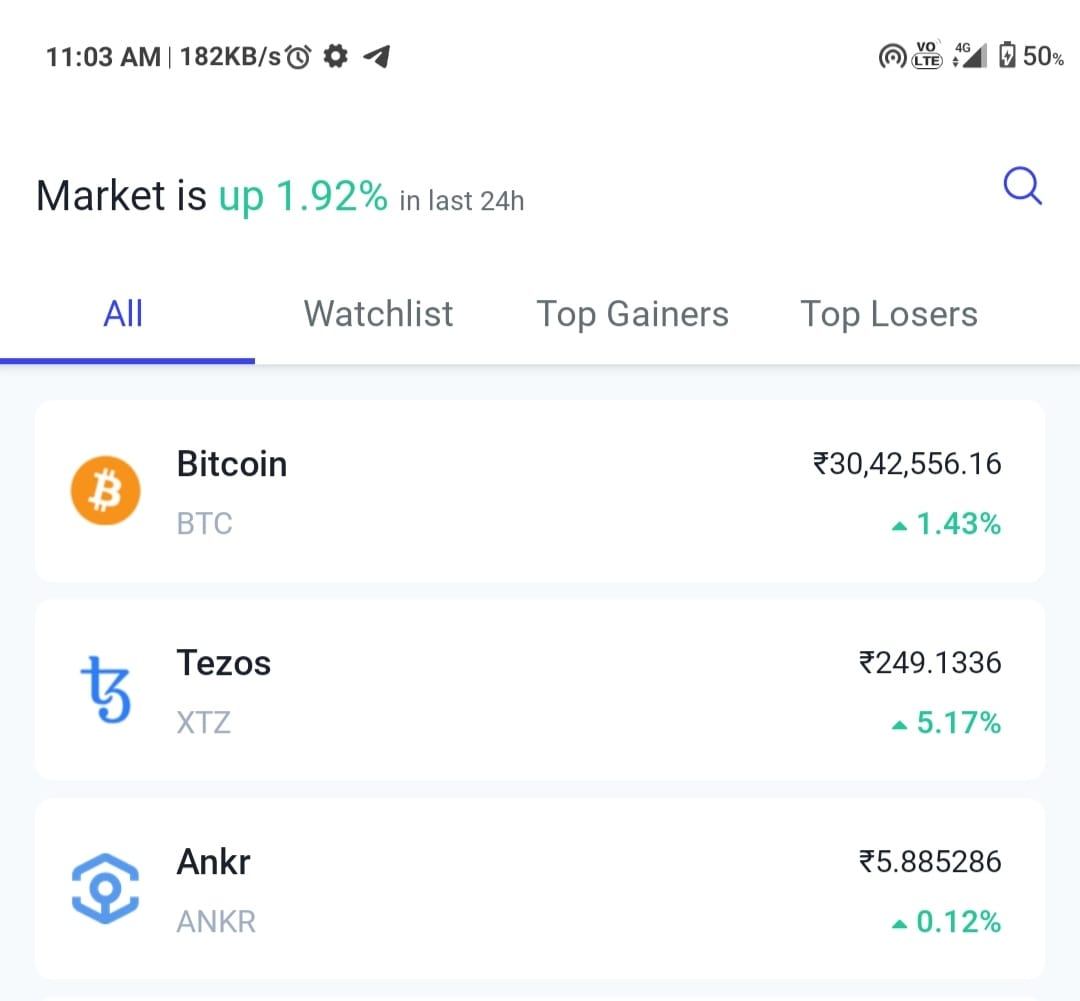
Task: Tap the Telegram paper plane icon
Action: point(376,57)
